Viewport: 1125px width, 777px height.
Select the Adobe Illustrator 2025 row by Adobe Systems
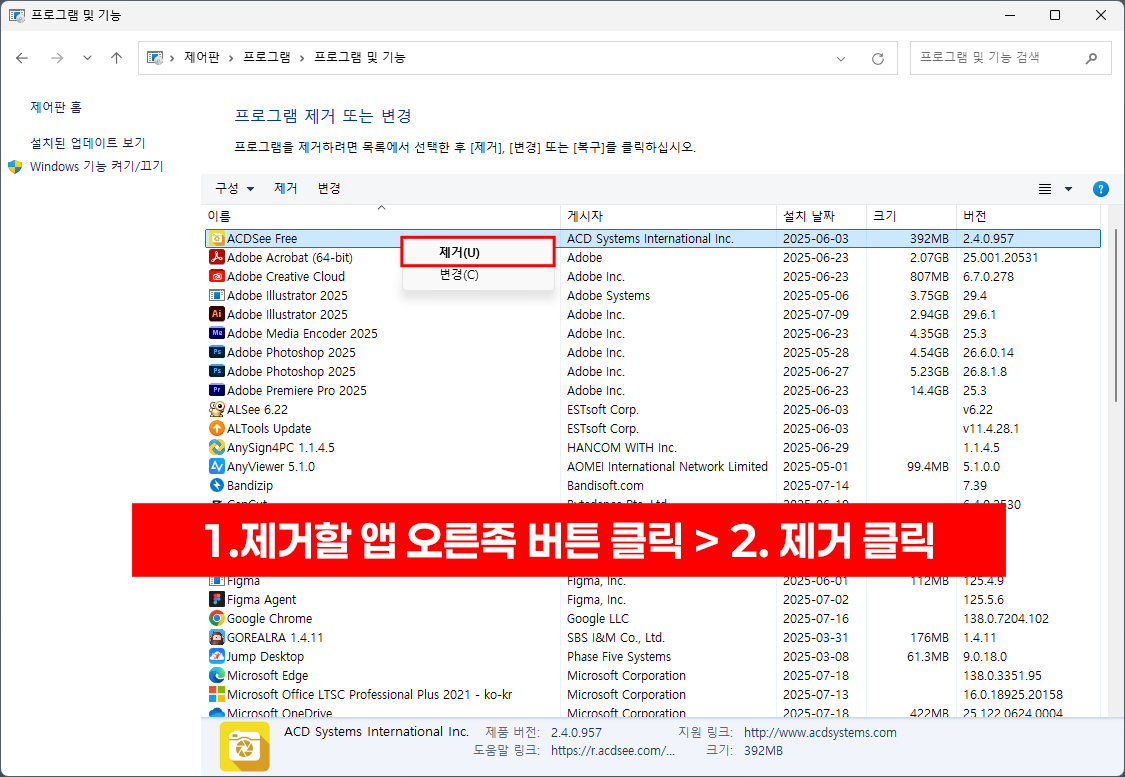pyautogui.click(x=653, y=295)
